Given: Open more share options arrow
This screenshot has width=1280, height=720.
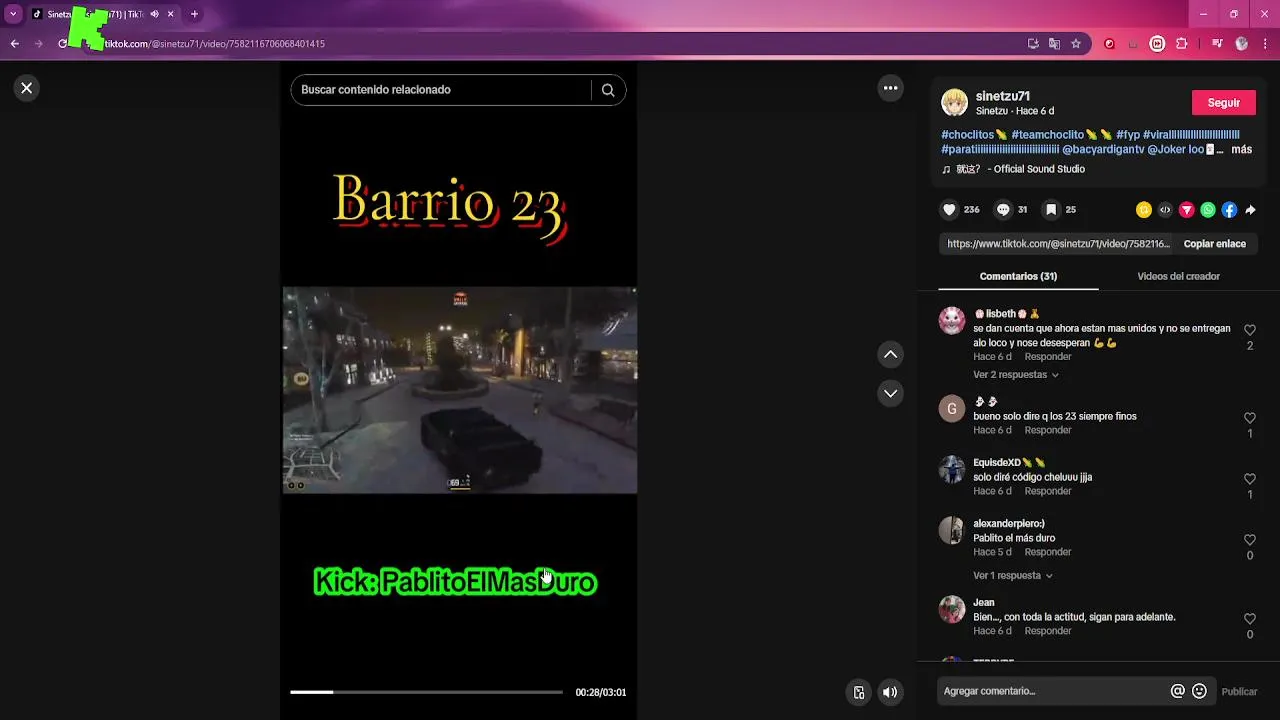Looking at the screenshot, I should [x=1250, y=210].
